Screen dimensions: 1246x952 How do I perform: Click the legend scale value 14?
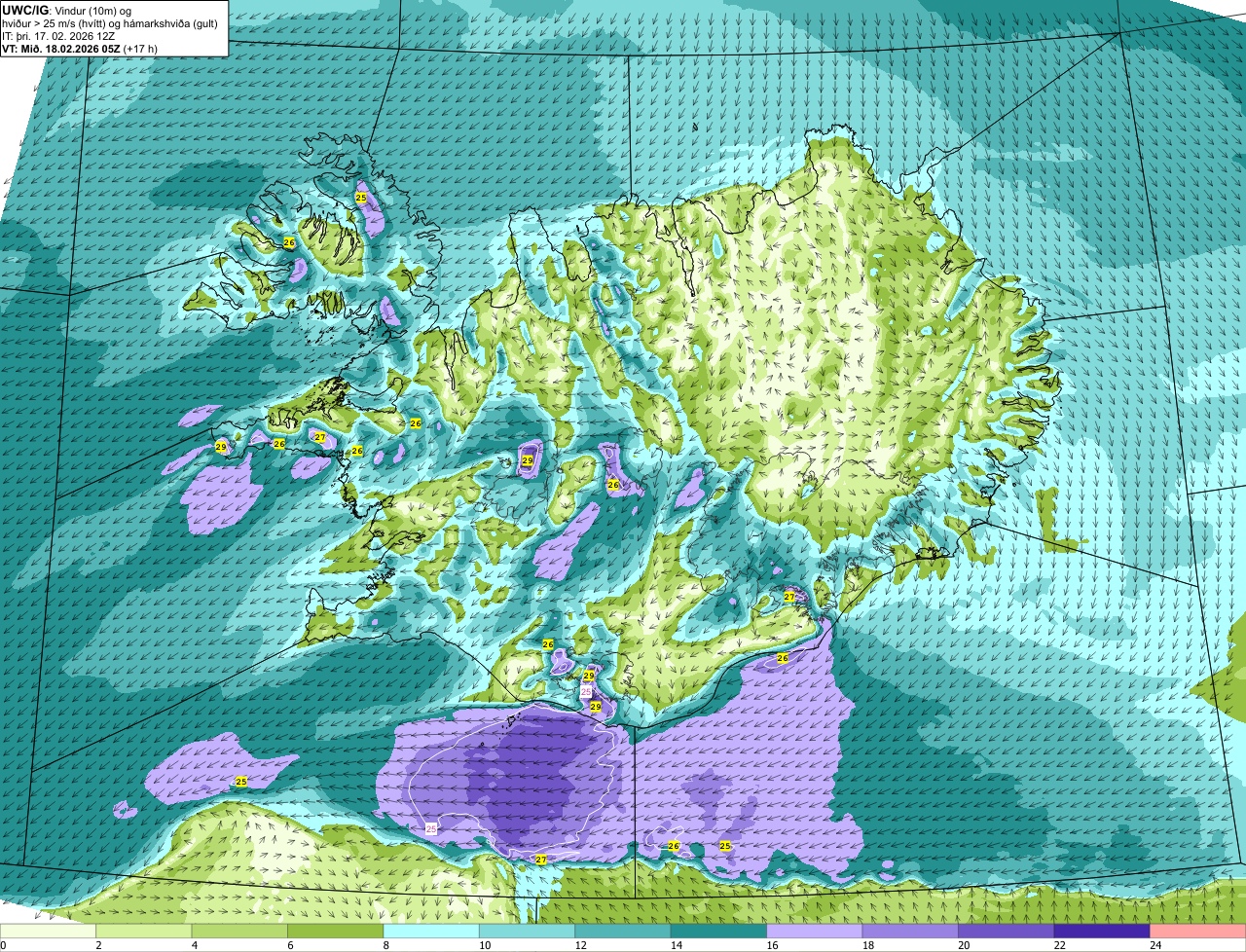pos(677,945)
